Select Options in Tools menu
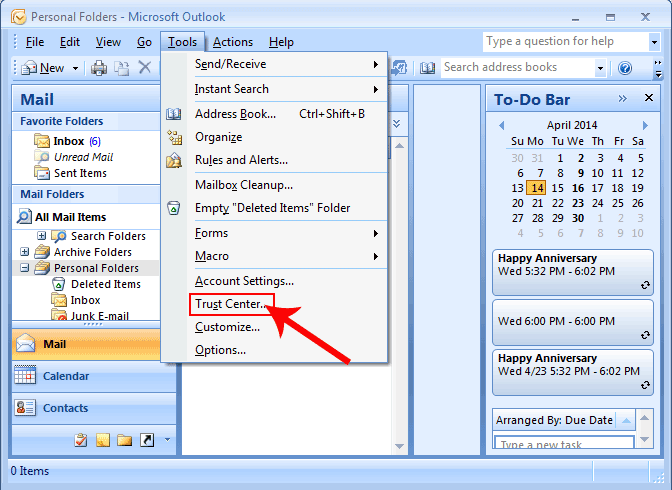Image resolution: width=672 pixels, height=490 pixels. 274,350
